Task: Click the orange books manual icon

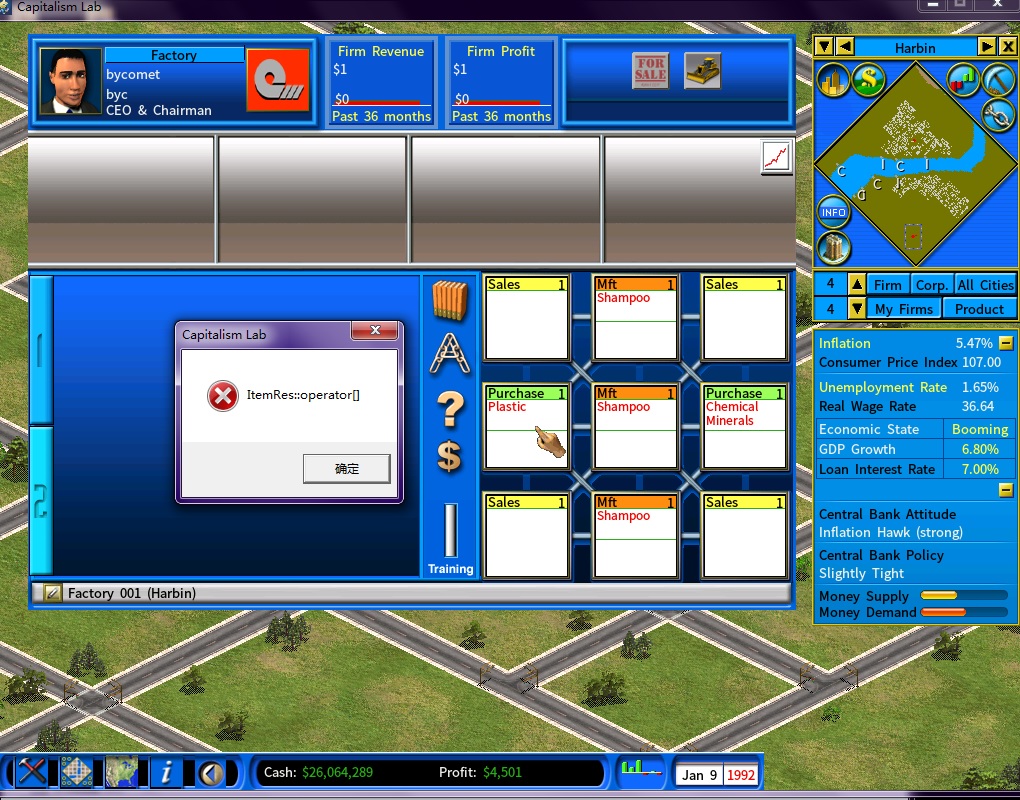Action: [x=450, y=300]
